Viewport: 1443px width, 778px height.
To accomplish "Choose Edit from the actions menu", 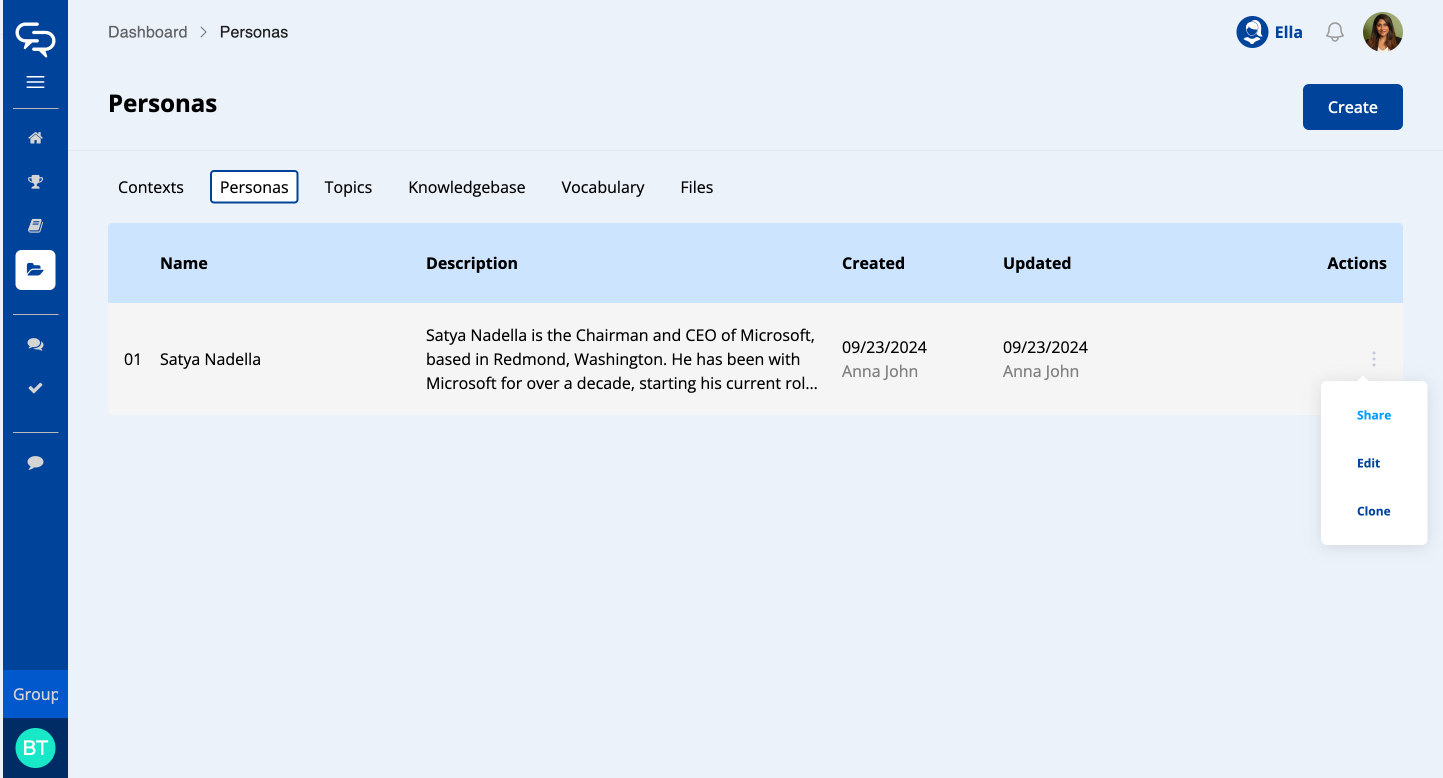I will [1368, 463].
